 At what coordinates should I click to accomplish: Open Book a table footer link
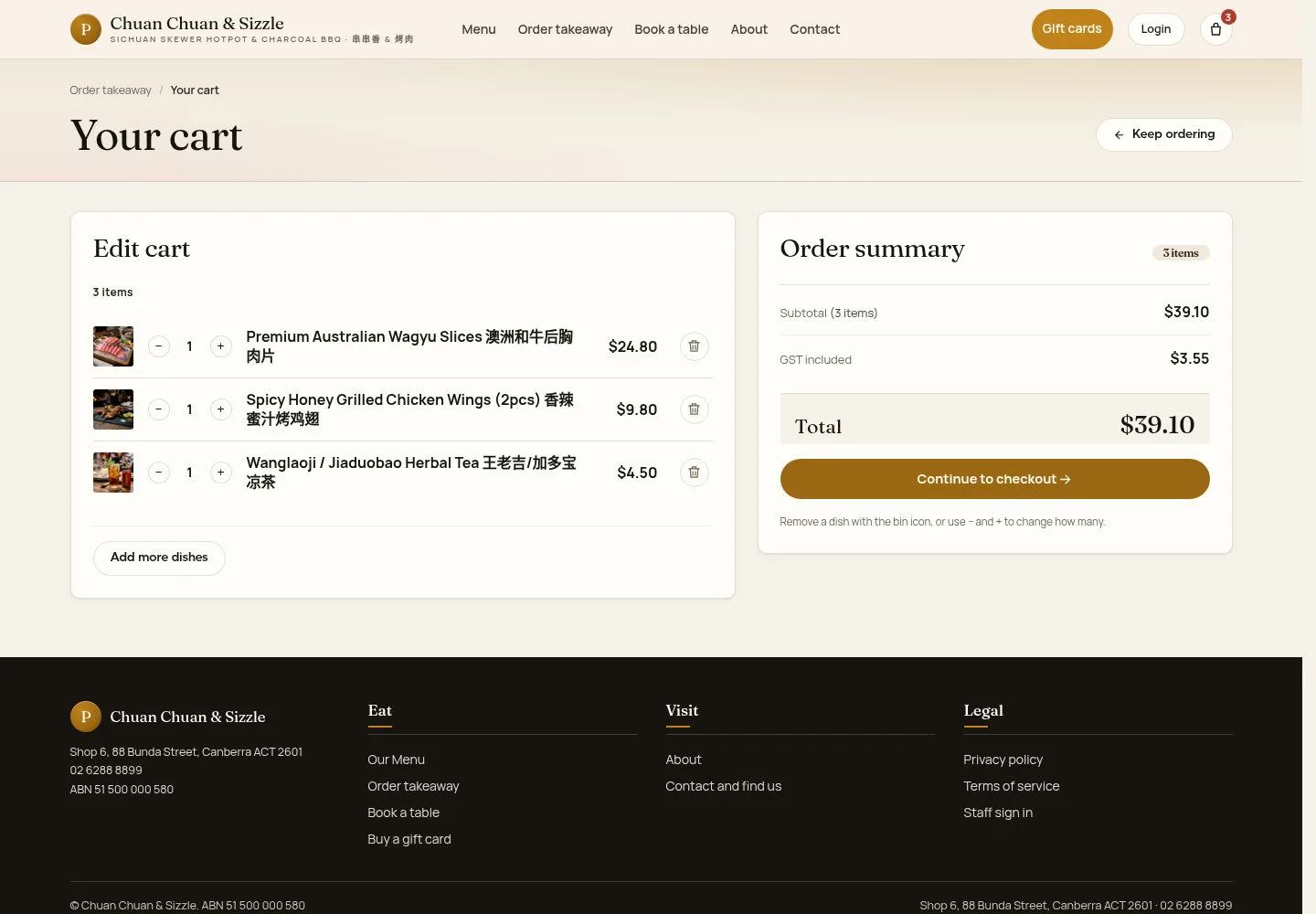point(403,813)
